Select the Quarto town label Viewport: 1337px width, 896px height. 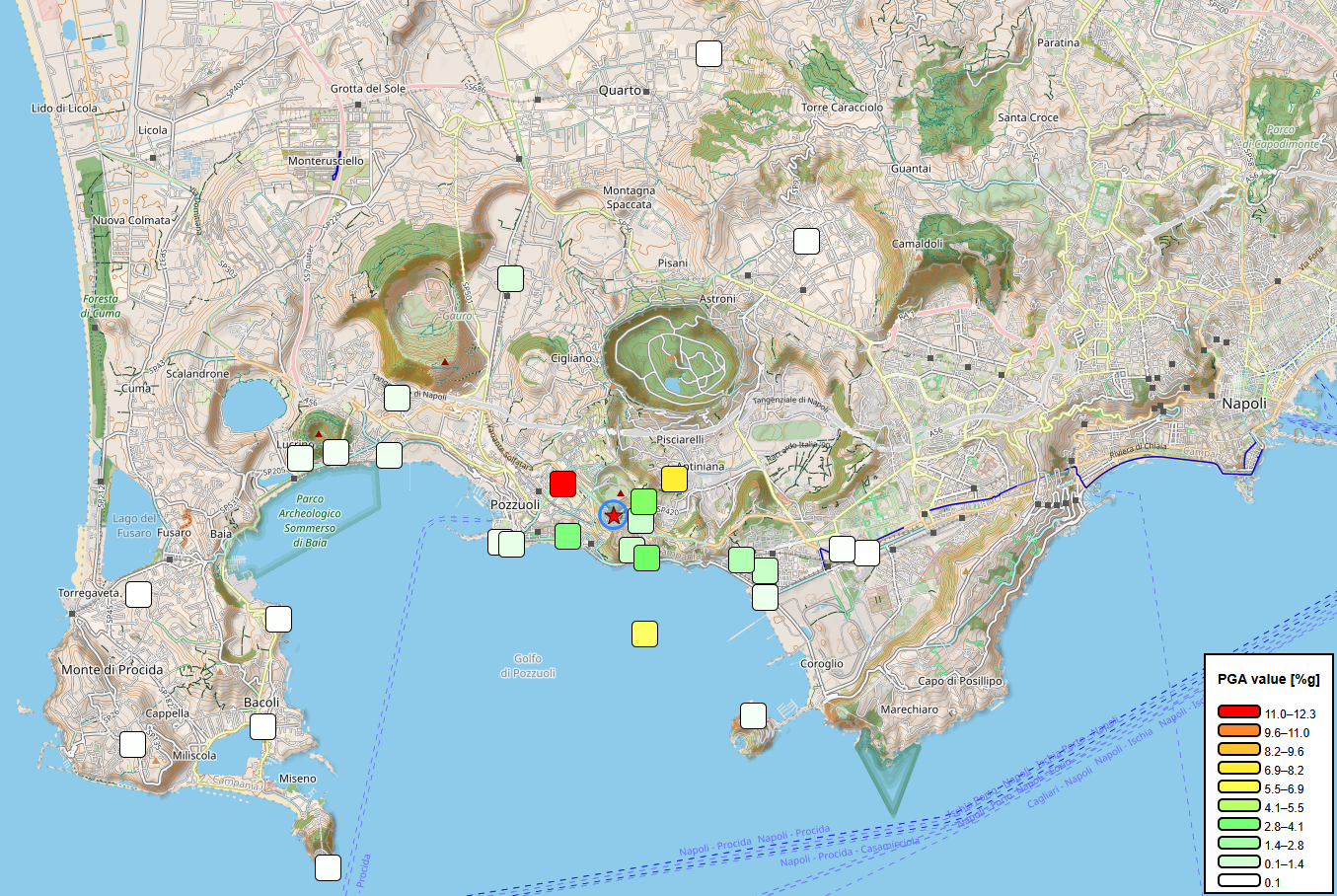tap(620, 90)
